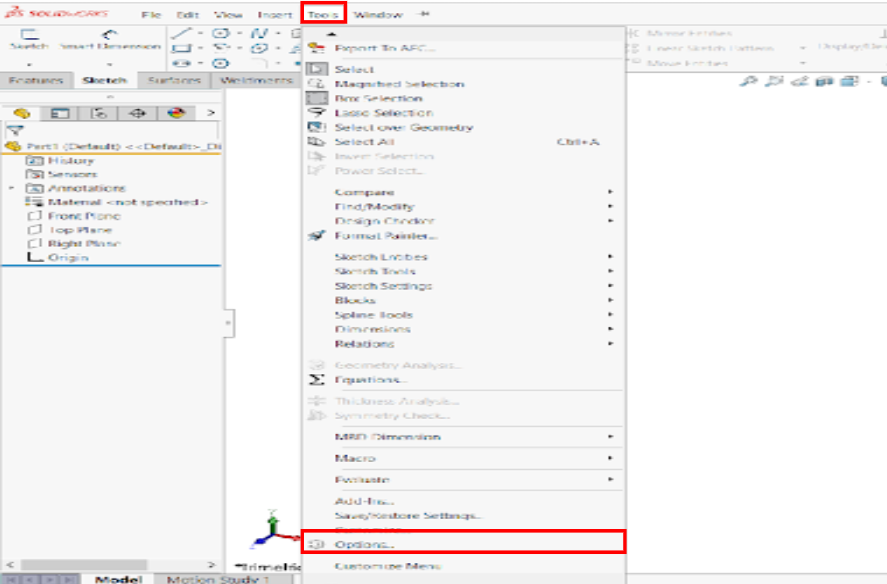Image resolution: width=887 pixels, height=584 pixels.
Task: Click the Options gear icon in menu
Action: [x=316, y=544]
